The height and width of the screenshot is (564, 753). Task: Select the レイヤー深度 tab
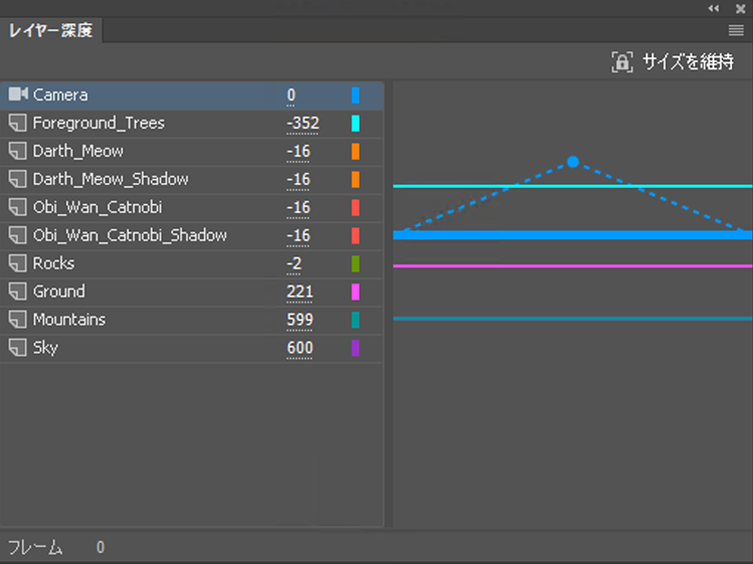[51, 30]
